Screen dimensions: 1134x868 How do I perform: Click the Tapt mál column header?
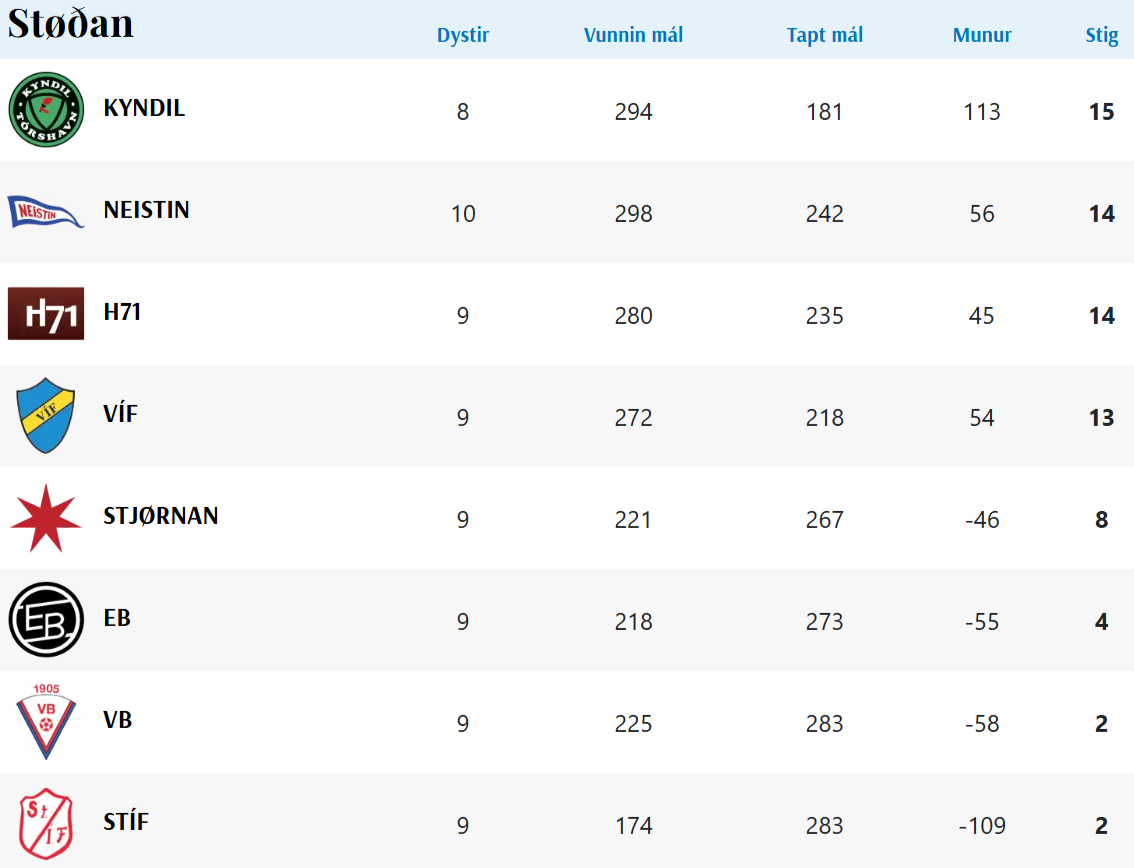click(824, 36)
